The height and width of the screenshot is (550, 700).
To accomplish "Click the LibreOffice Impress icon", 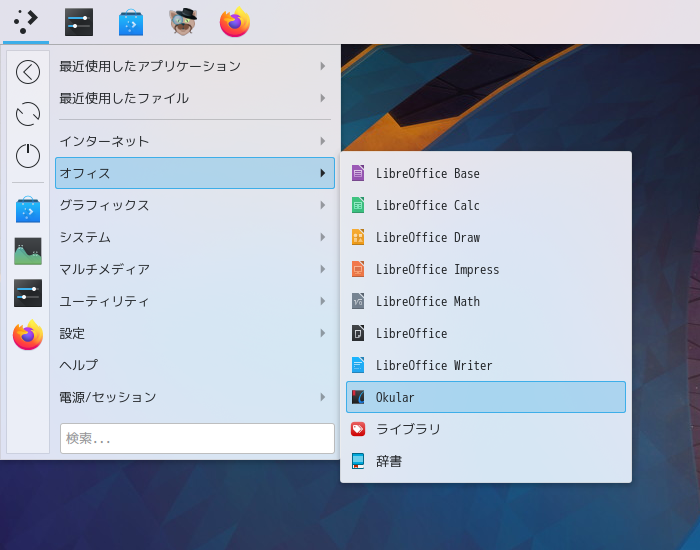I will coord(358,269).
